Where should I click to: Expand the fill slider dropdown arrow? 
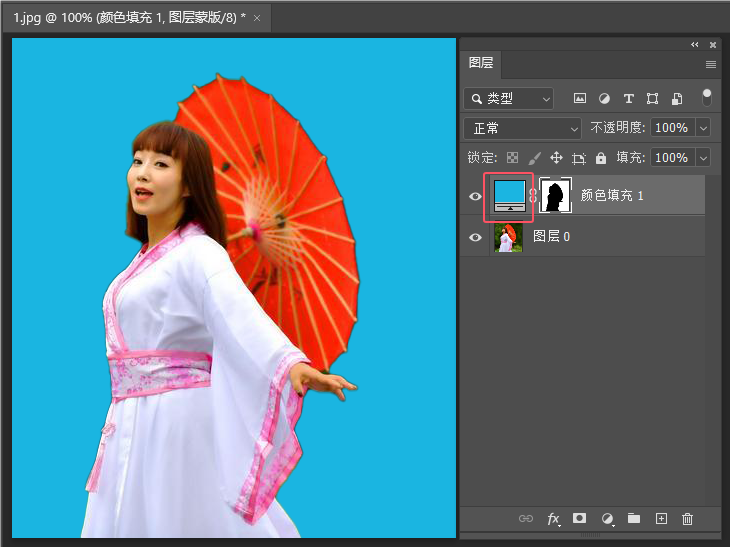(x=703, y=158)
